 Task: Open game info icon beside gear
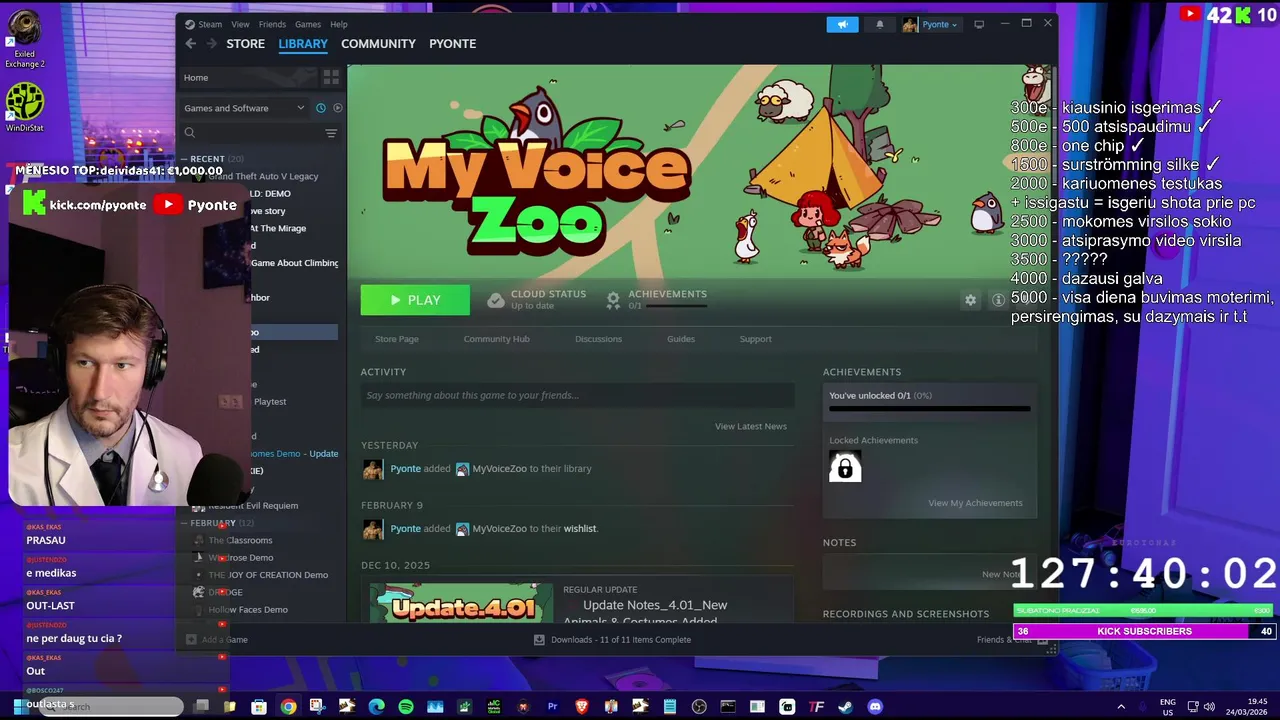[998, 300]
